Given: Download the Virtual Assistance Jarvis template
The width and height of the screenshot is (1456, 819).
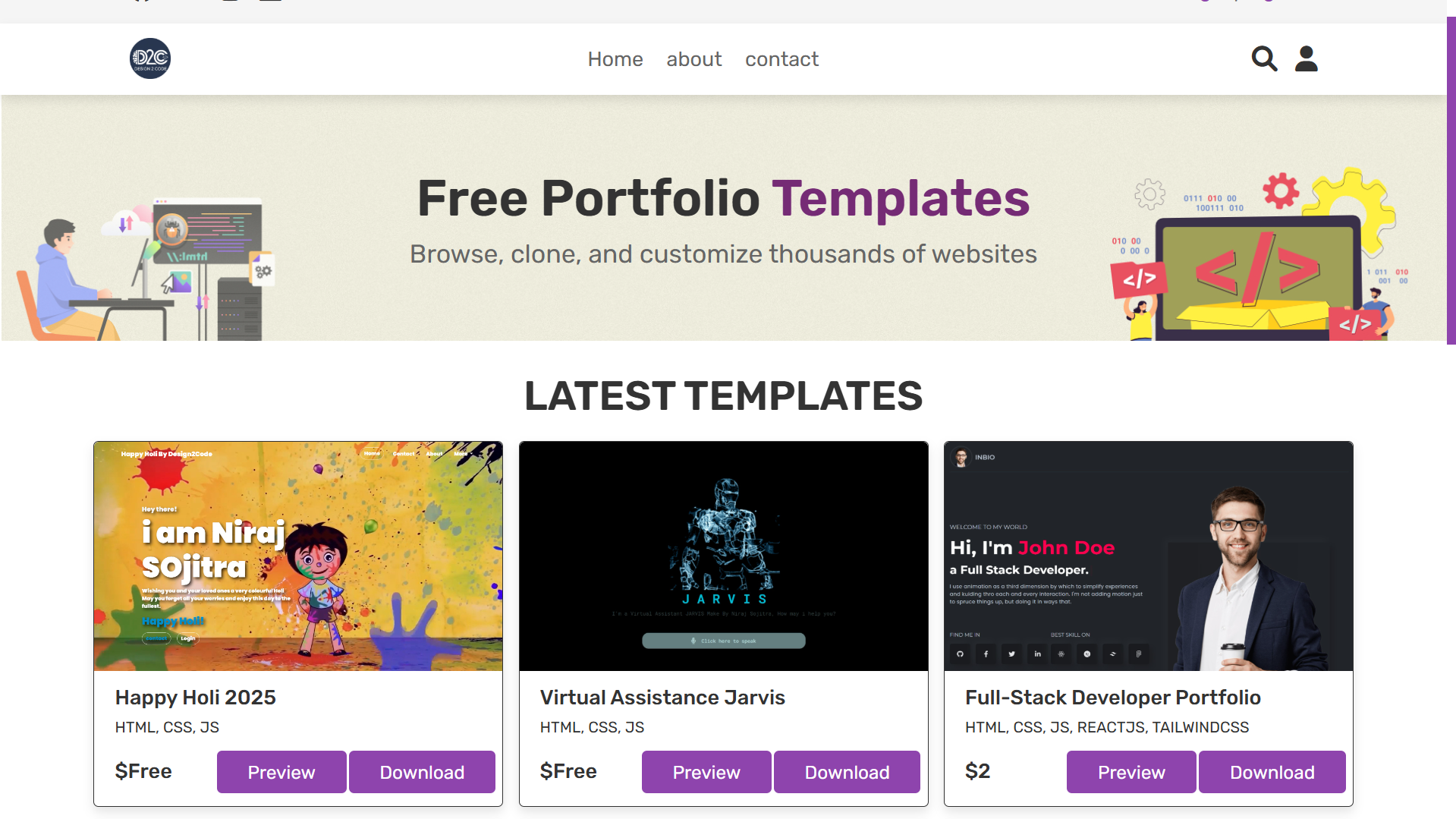Looking at the screenshot, I should (x=847, y=772).
